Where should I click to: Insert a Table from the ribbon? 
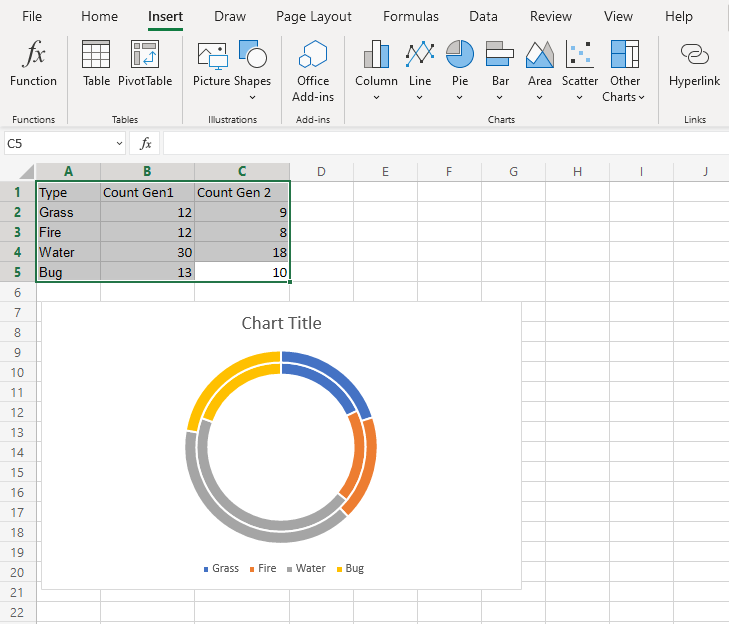(96, 56)
